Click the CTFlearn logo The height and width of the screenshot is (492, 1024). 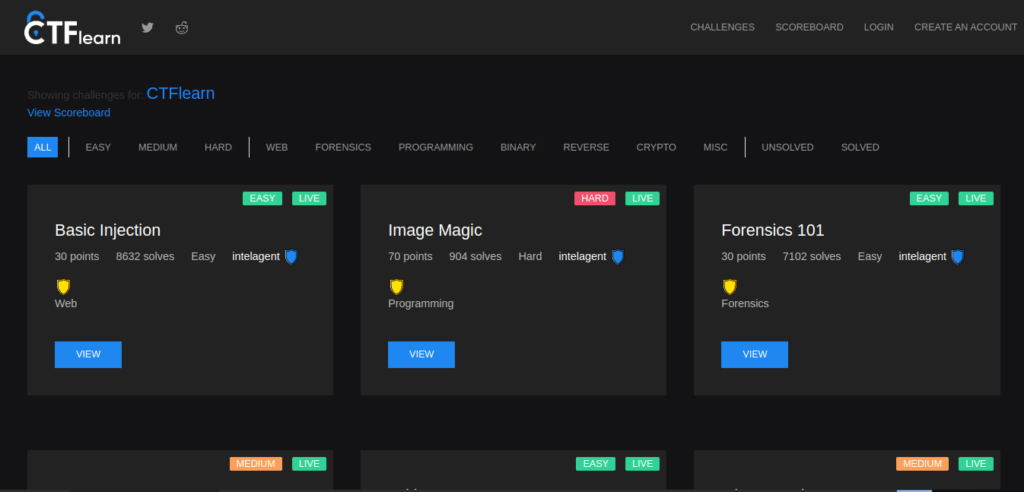(73, 29)
